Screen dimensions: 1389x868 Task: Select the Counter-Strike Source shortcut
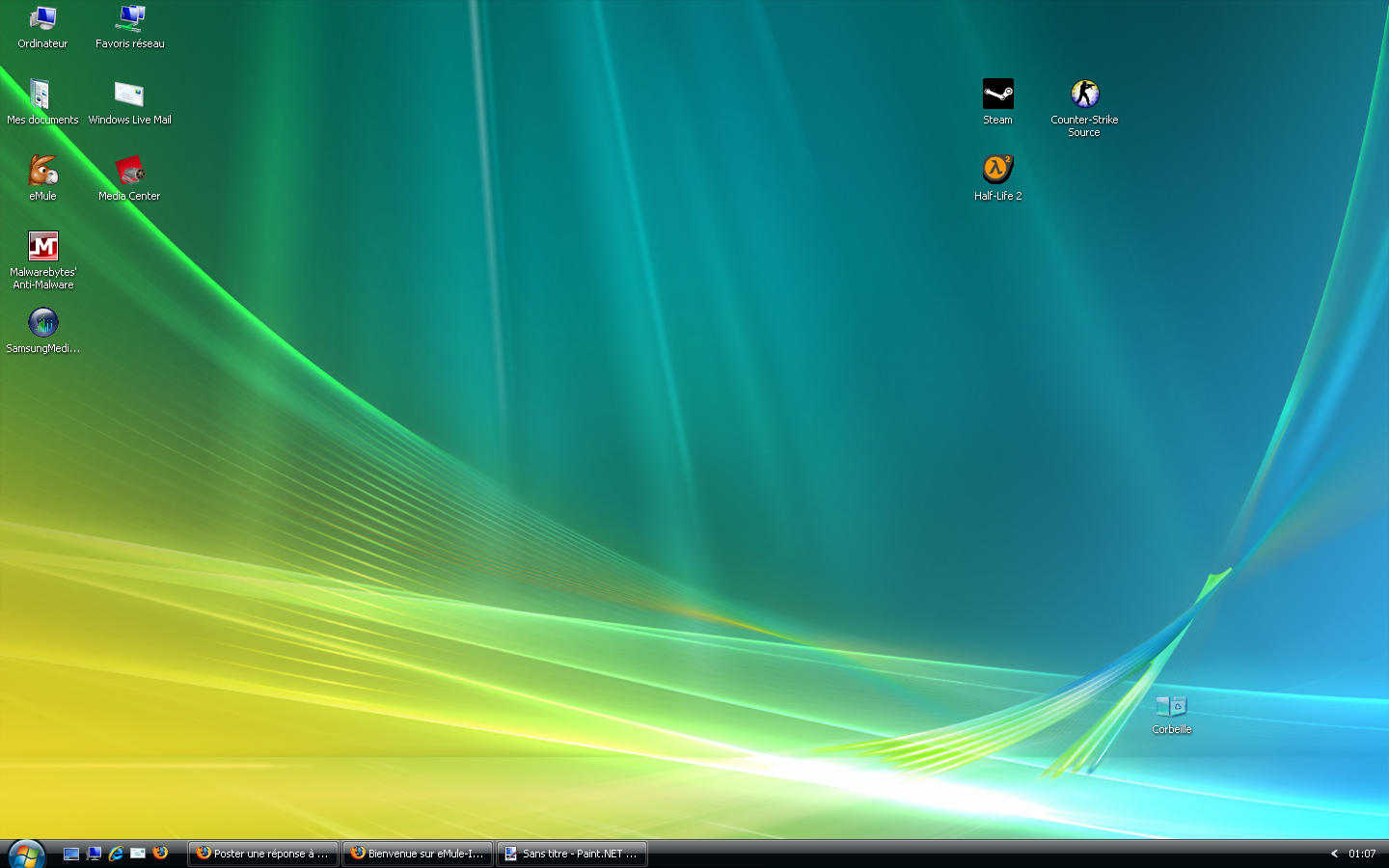[x=1084, y=108]
